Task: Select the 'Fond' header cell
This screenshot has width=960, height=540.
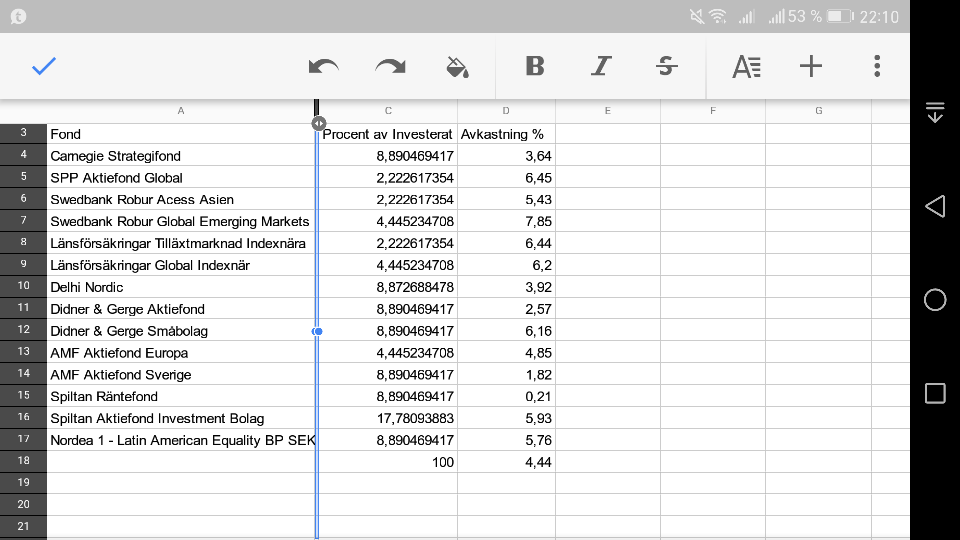Action: [181, 134]
